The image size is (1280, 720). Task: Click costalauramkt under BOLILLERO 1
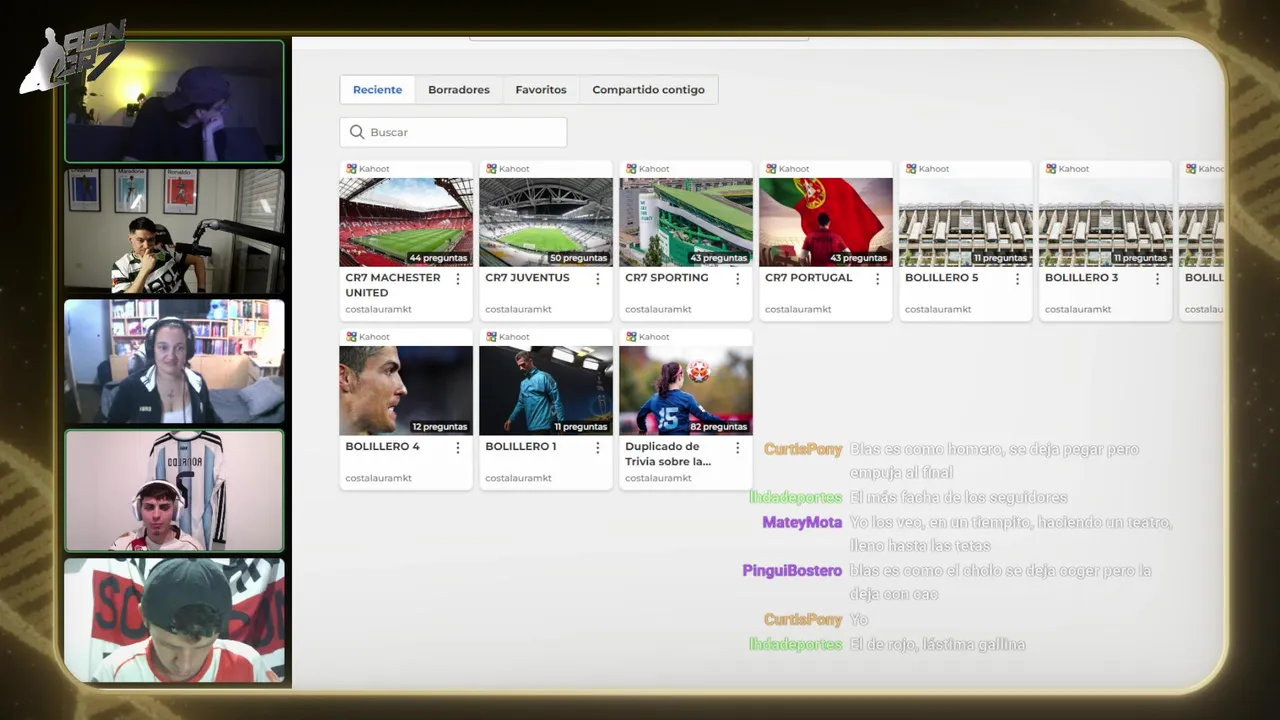tap(518, 478)
